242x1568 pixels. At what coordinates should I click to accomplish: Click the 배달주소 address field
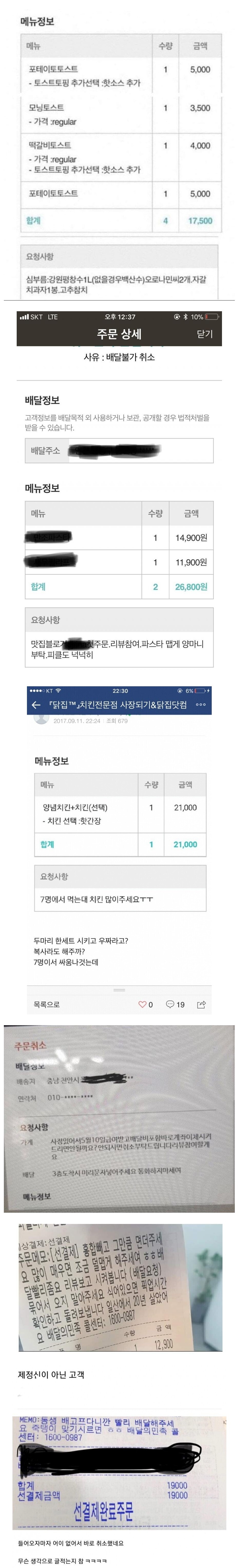click(119, 450)
